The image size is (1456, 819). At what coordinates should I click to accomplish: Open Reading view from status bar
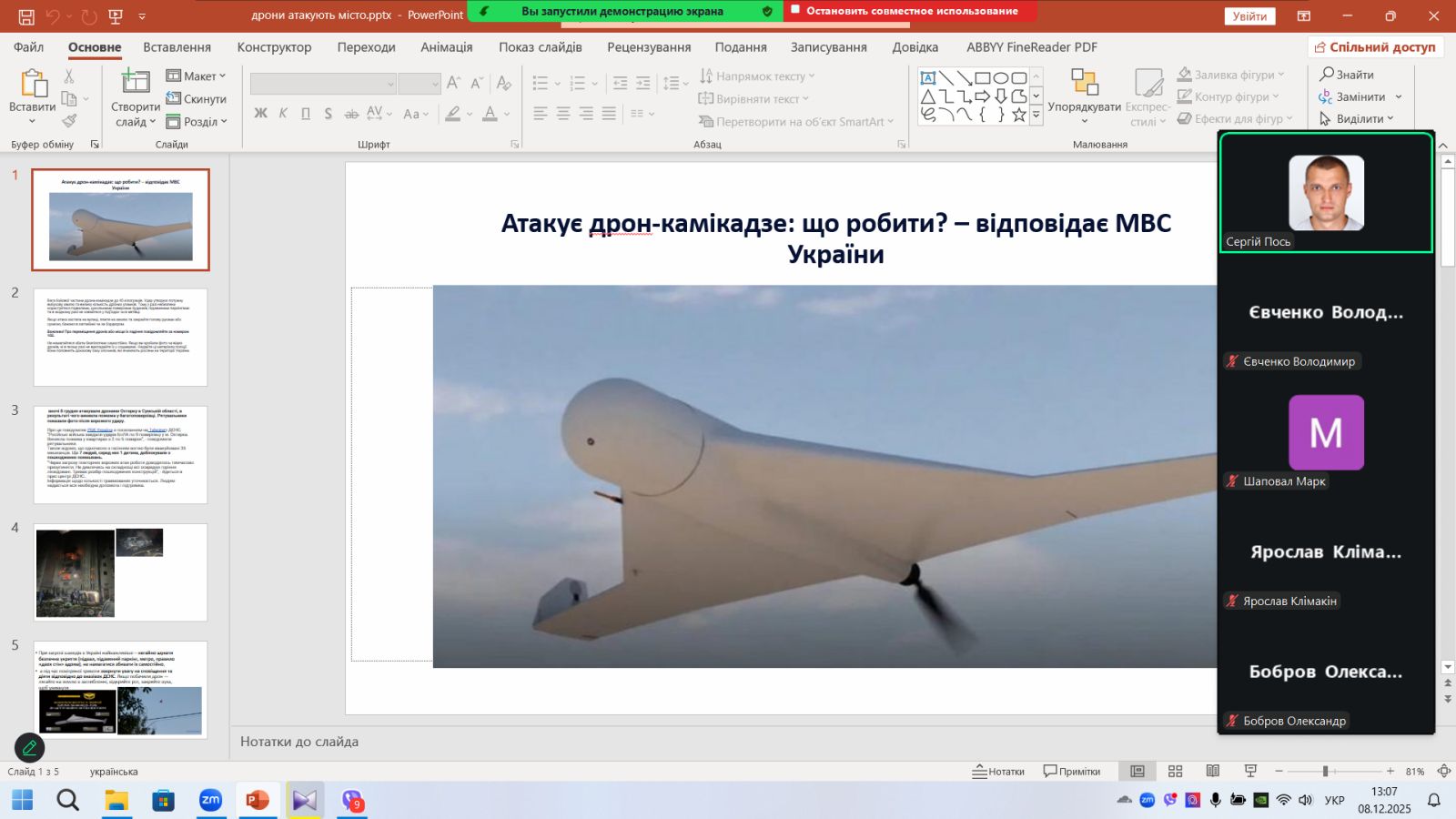[x=1212, y=771]
